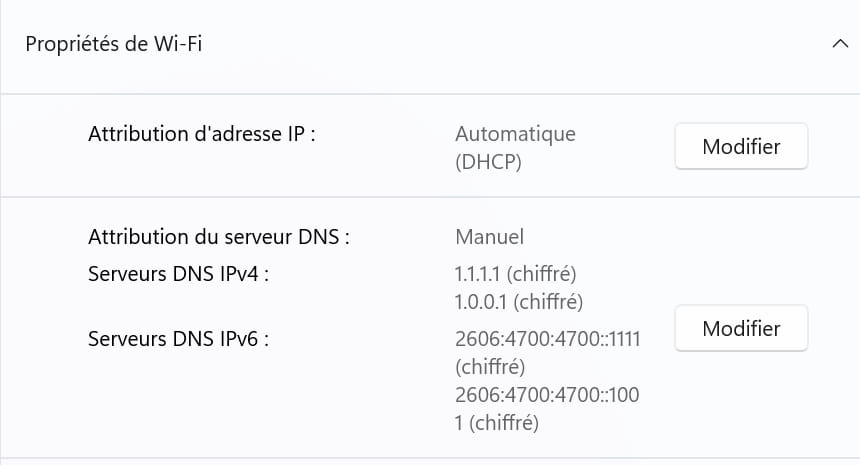Open Modifier for DNS server attribution
Viewport: 860px width, 465px height.
[741, 328]
